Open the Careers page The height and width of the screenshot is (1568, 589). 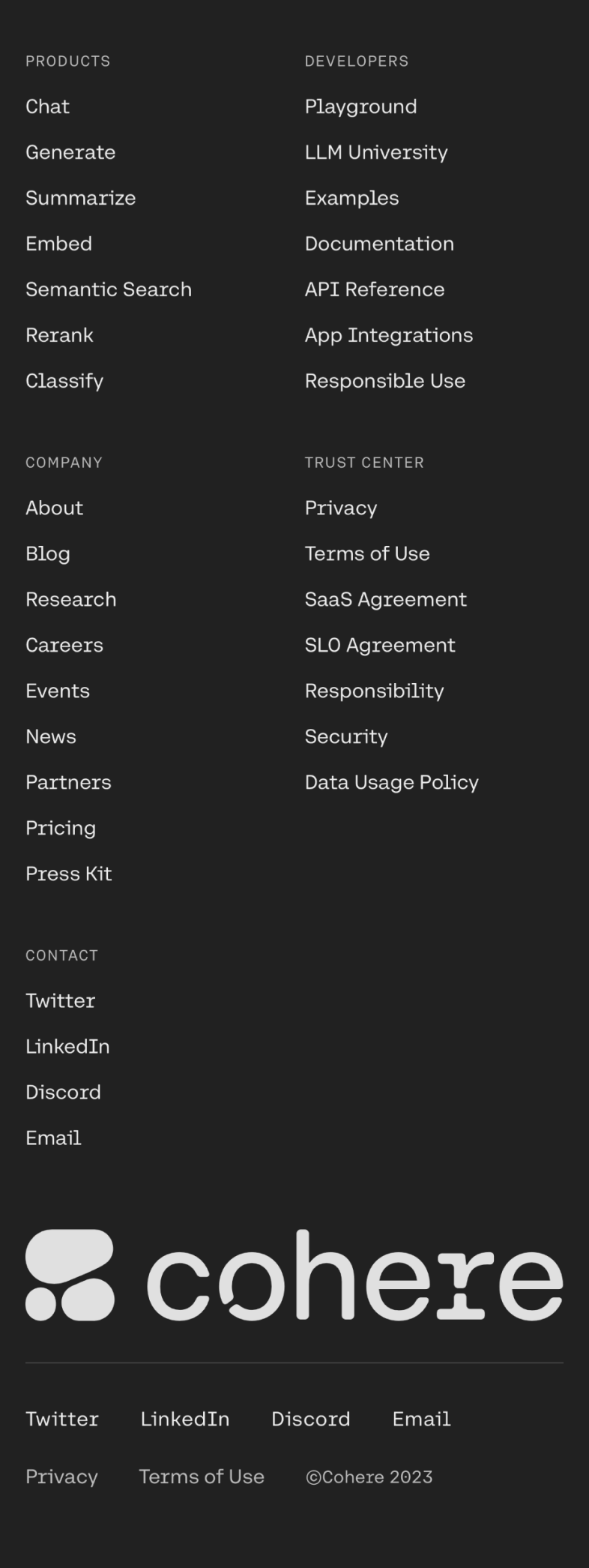click(x=64, y=645)
